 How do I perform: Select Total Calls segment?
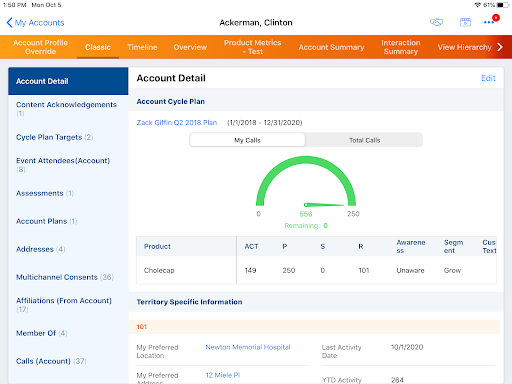point(364,140)
